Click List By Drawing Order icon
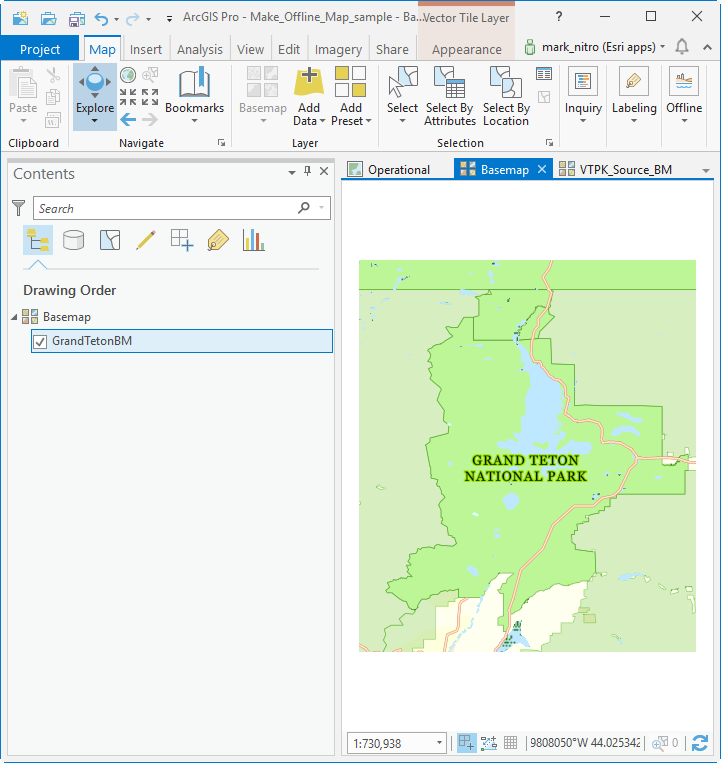The image size is (721, 763). tap(37, 240)
